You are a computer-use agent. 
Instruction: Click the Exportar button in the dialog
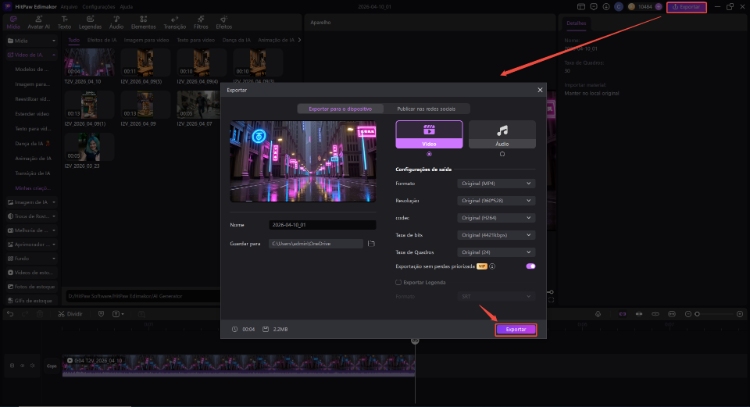(x=516, y=330)
